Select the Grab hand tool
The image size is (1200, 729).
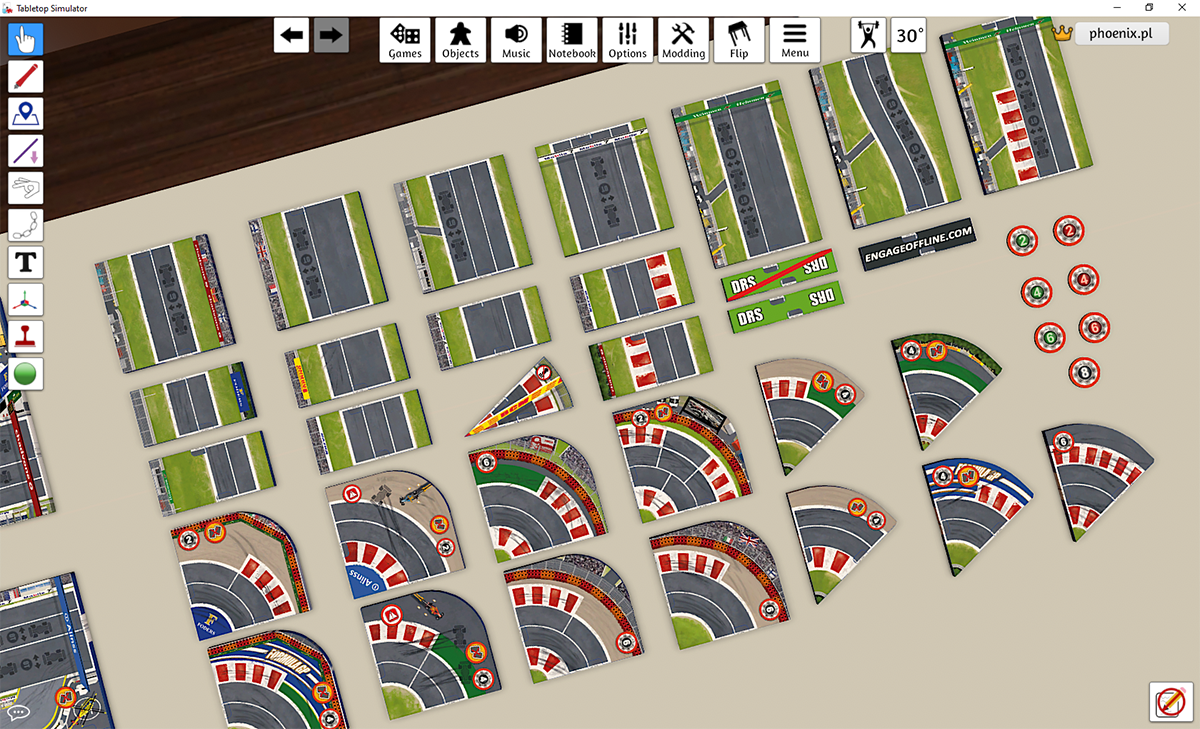(x=26, y=40)
